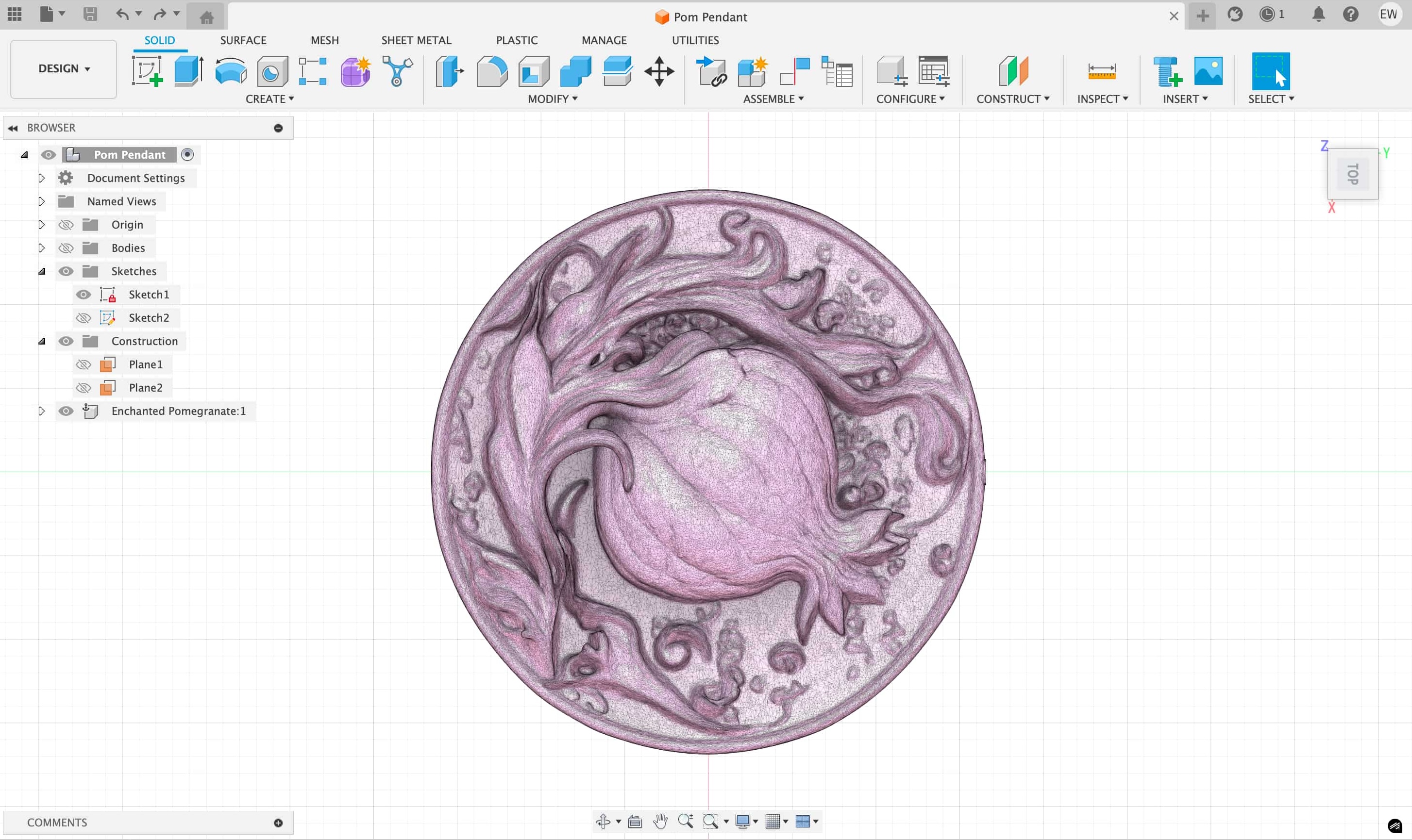This screenshot has width=1412, height=840.
Task: Expand the Document Settings node
Action: point(41,178)
